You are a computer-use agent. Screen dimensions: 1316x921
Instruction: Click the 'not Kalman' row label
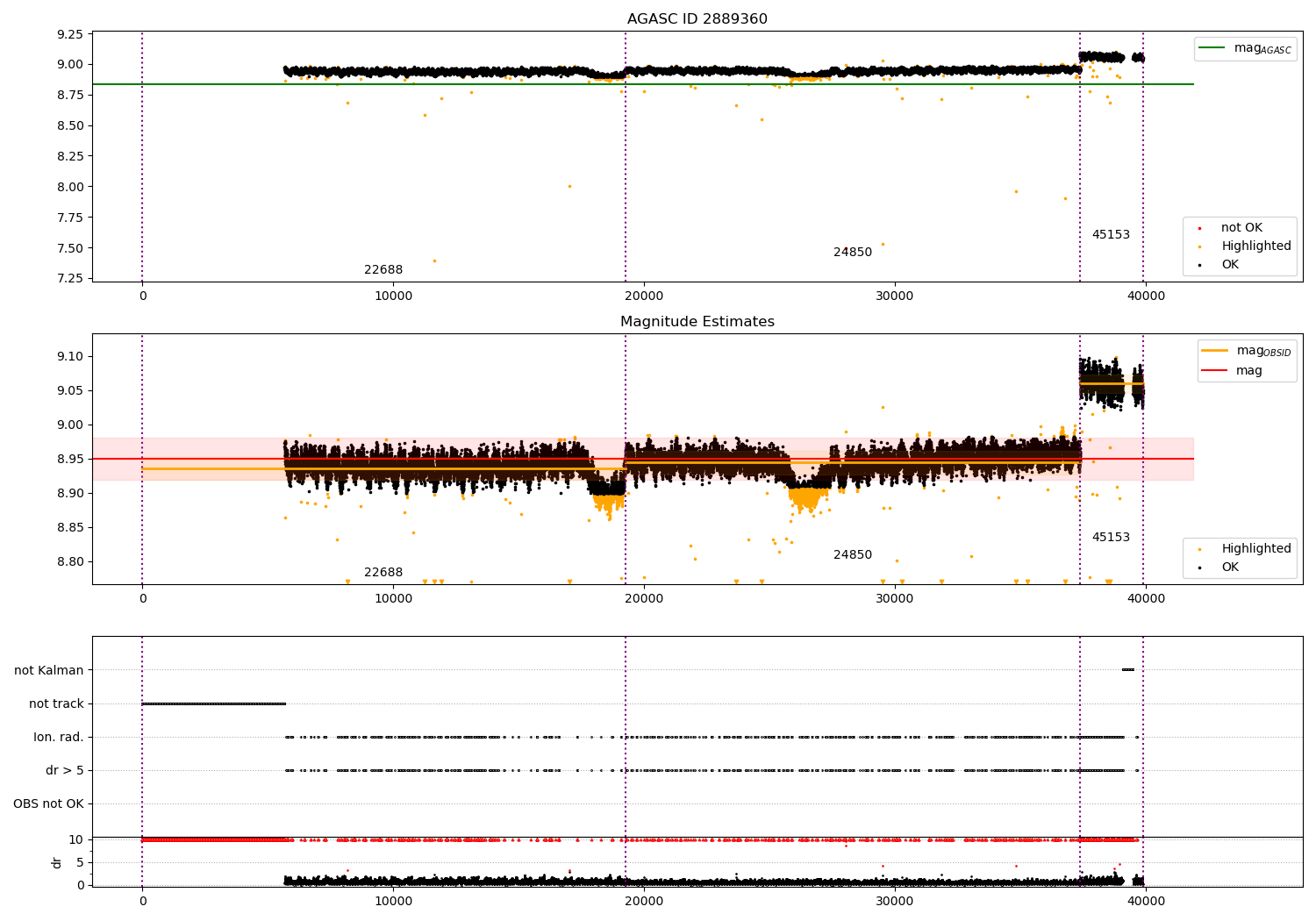49,670
